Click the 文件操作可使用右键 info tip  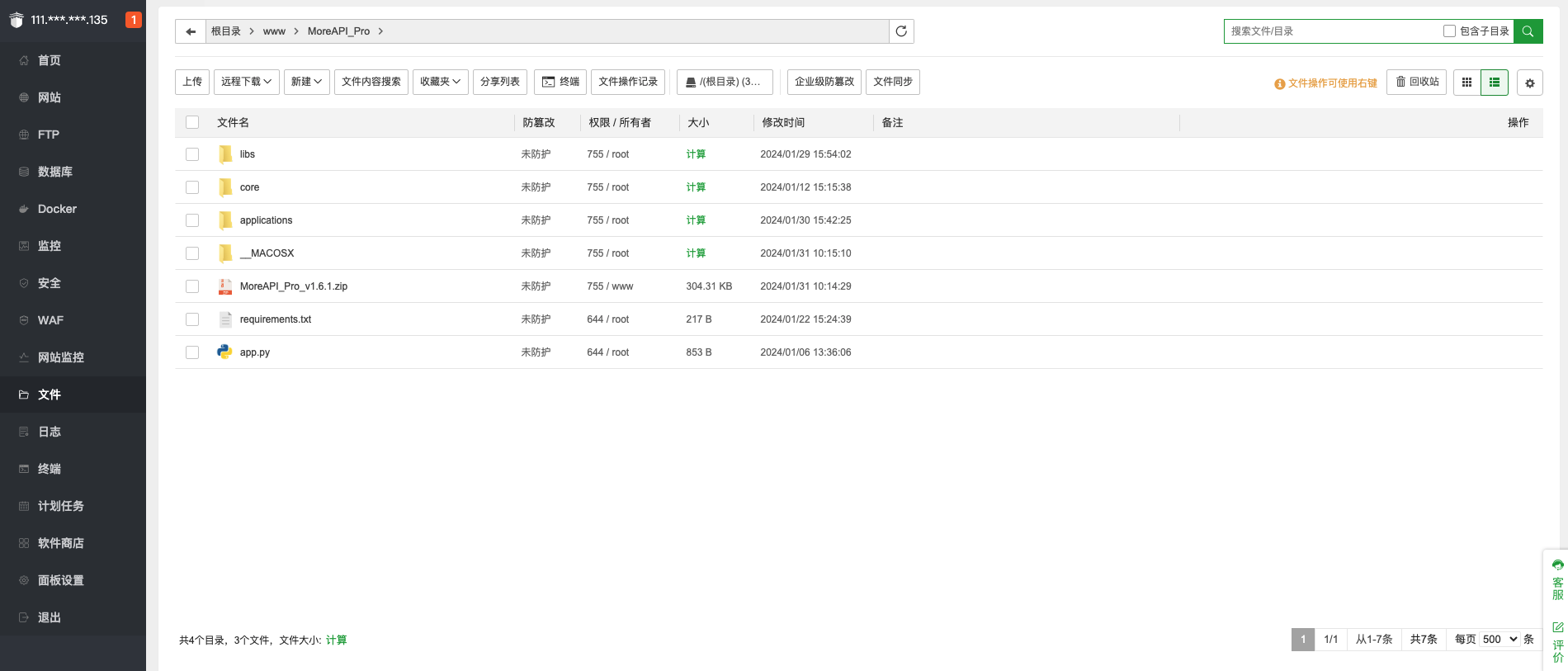pyautogui.click(x=1325, y=83)
